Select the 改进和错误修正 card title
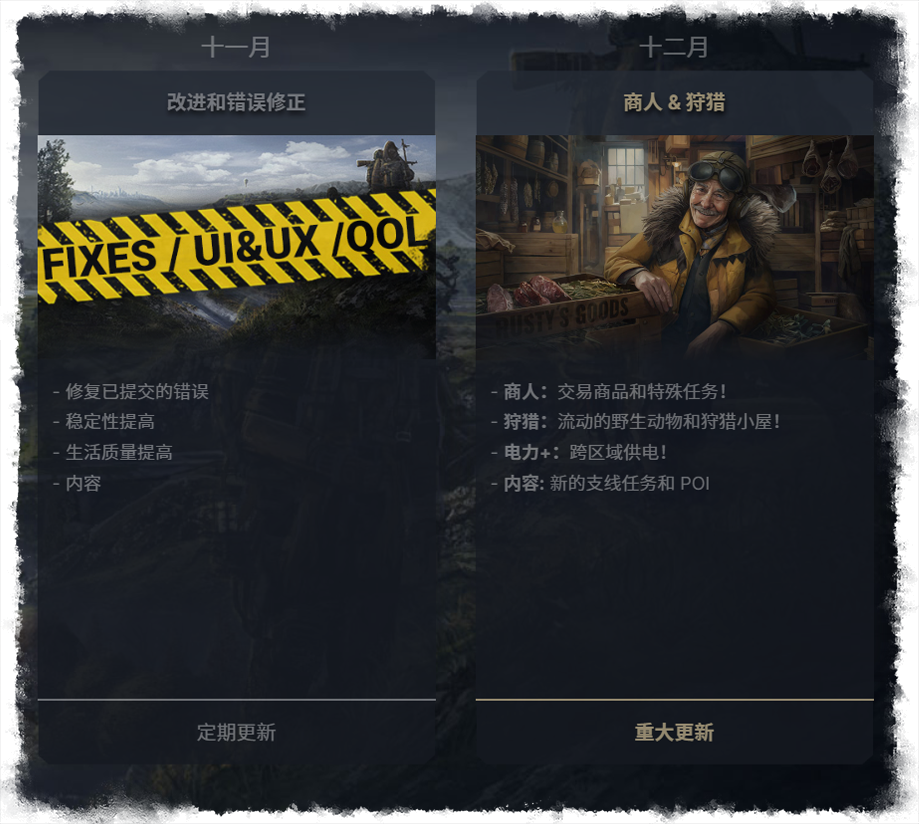Screen dimensions: 919x824 click(x=236, y=102)
